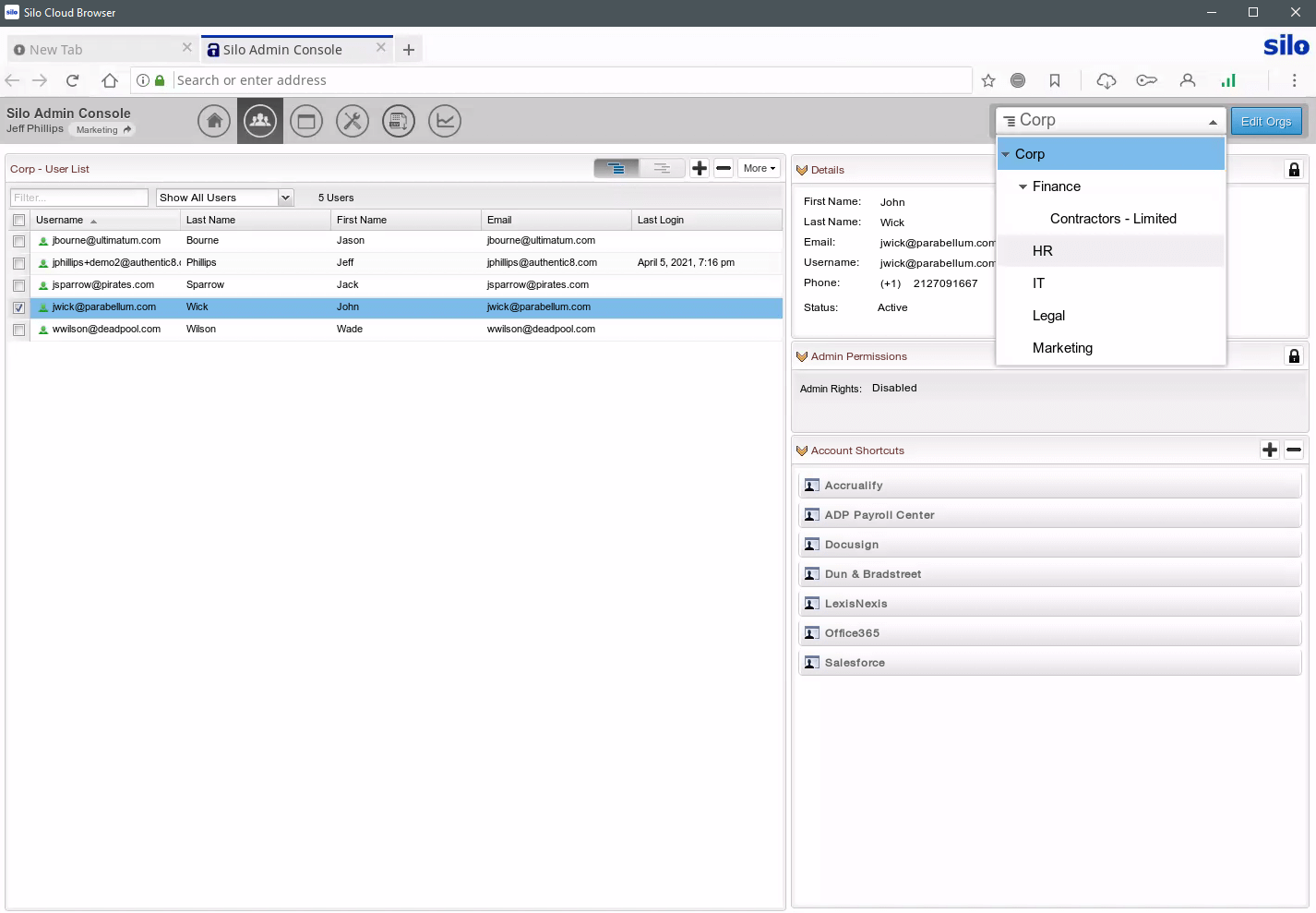The width and height of the screenshot is (1316, 913).
Task: Click the round gray status icon in toolbar
Action: click(1018, 80)
